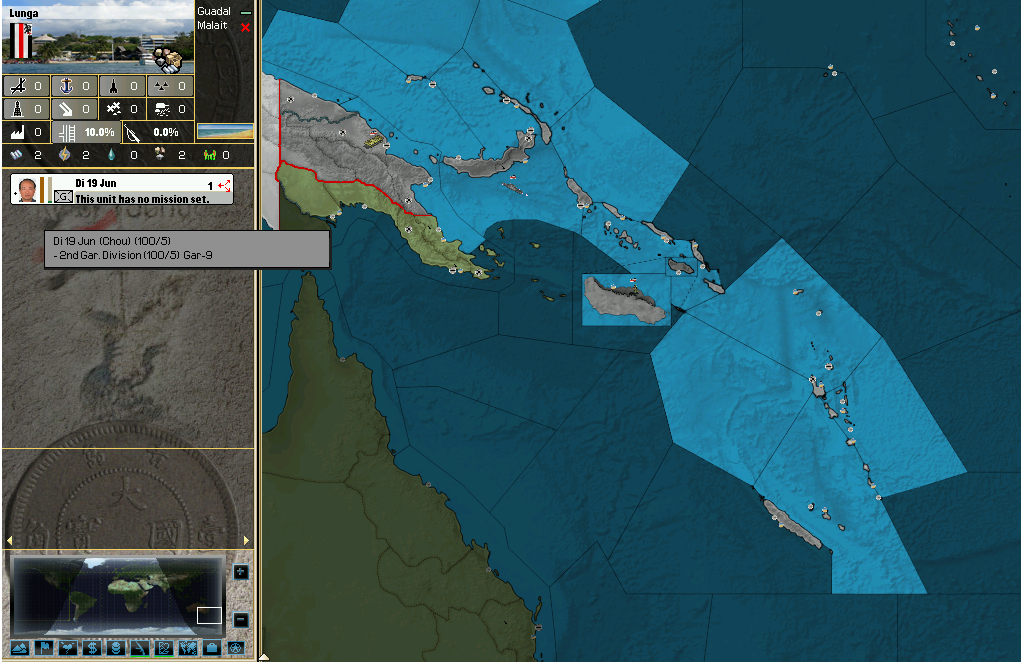1021x662 pixels.
Task: Toggle the terrain map mode
Action: point(18,648)
